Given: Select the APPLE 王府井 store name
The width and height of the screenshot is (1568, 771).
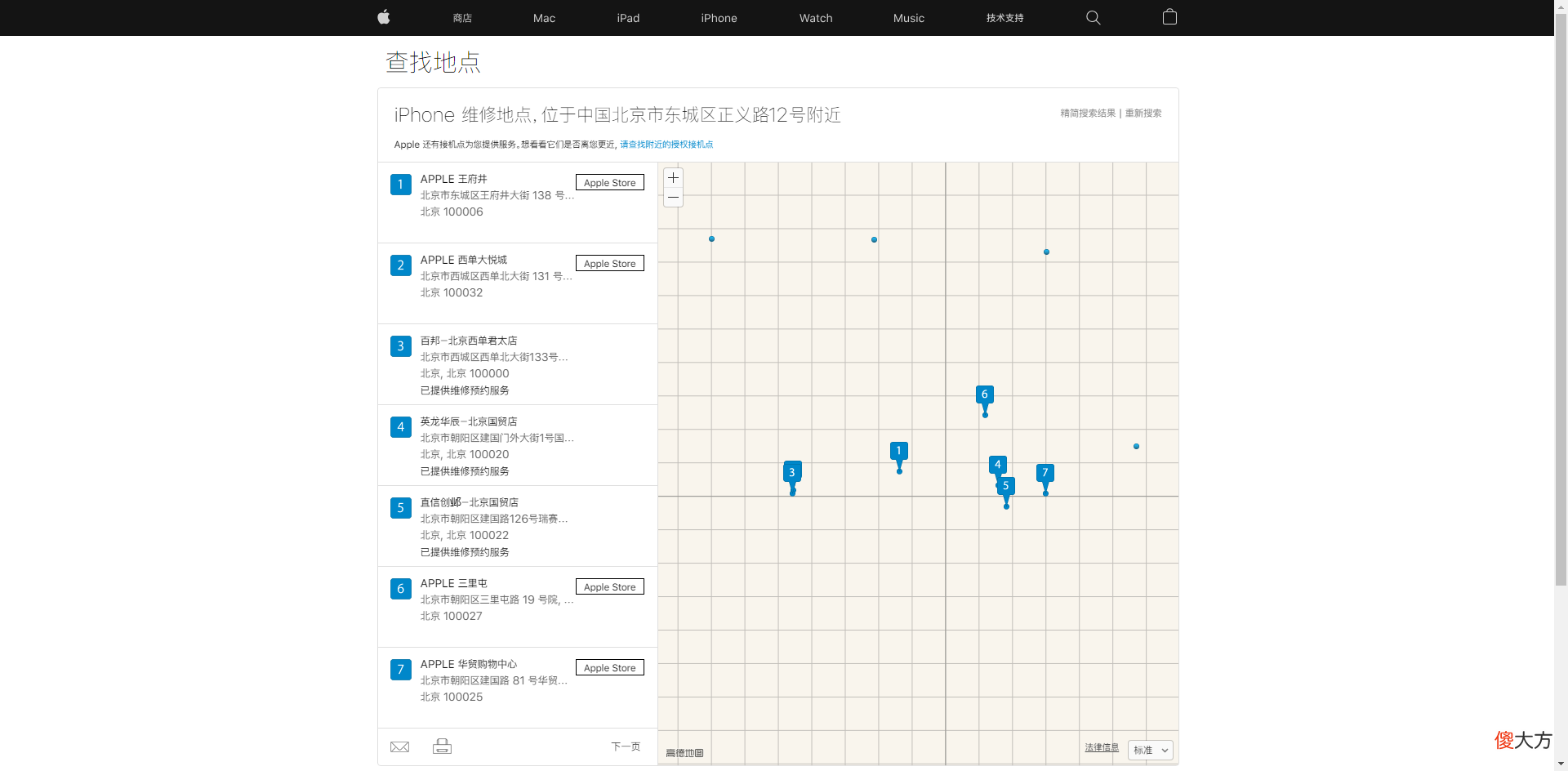Looking at the screenshot, I should pyautogui.click(x=454, y=179).
